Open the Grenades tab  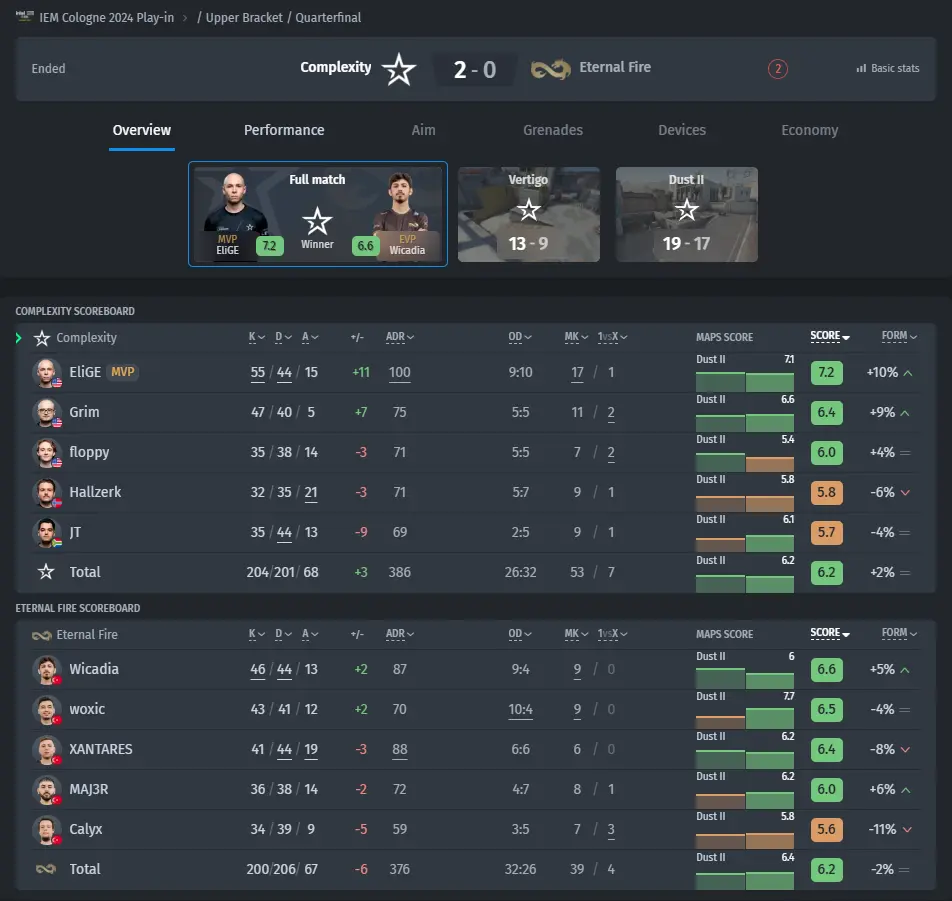(553, 130)
